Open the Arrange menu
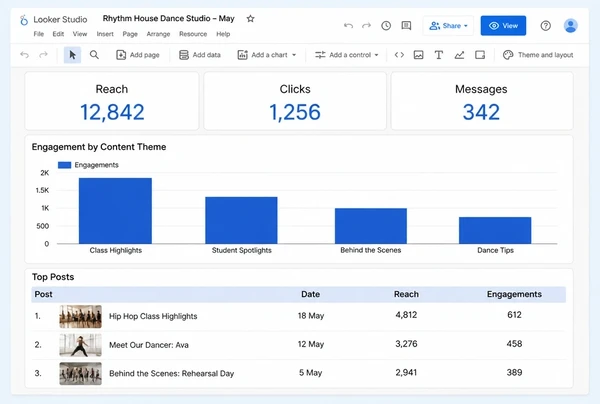Image resolution: width=600 pixels, height=404 pixels. pyautogui.click(x=158, y=34)
